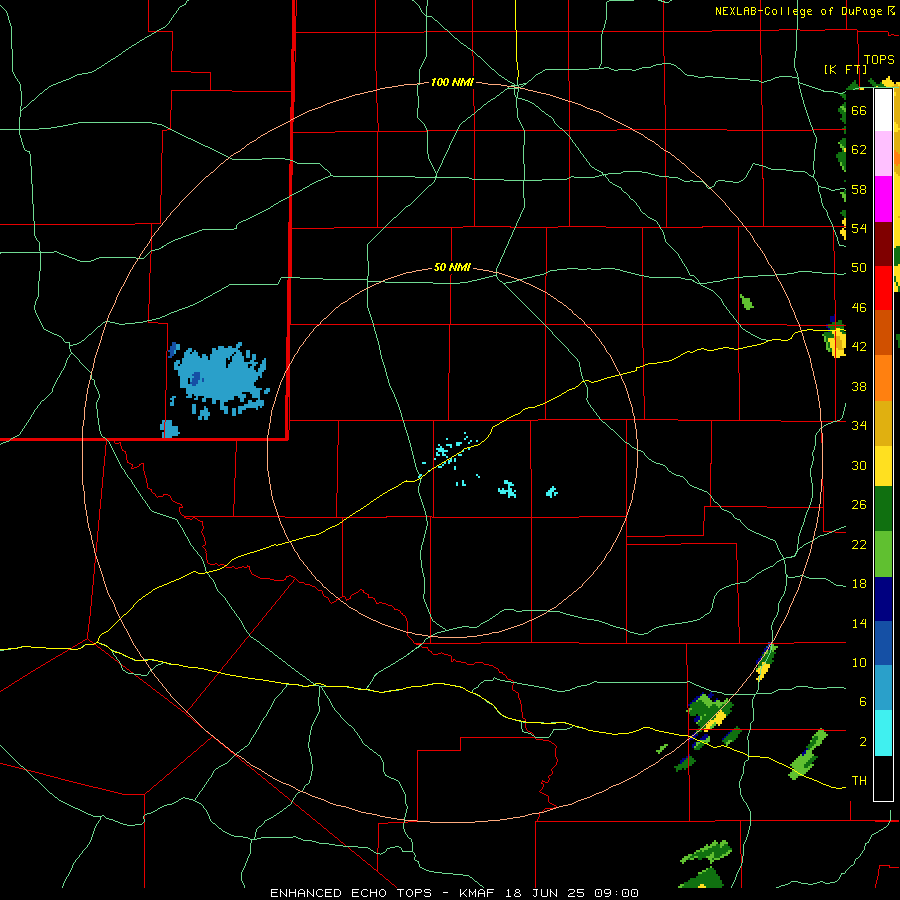The width and height of the screenshot is (900, 900).
Task: Pick the dark red (maroon) legend swatch
Action: 883,244
